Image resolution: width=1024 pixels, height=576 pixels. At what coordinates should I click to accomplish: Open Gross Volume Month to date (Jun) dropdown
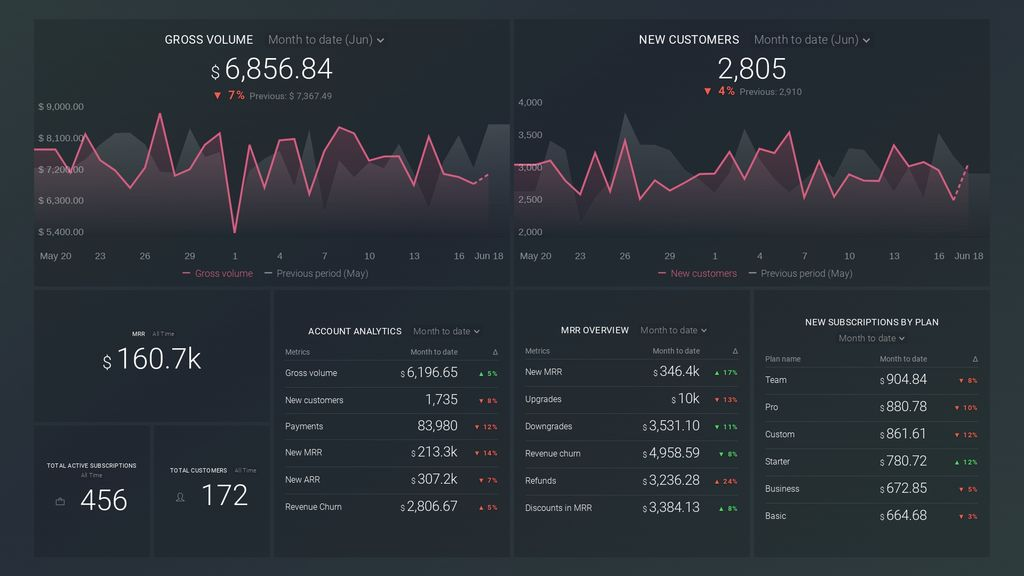[326, 40]
